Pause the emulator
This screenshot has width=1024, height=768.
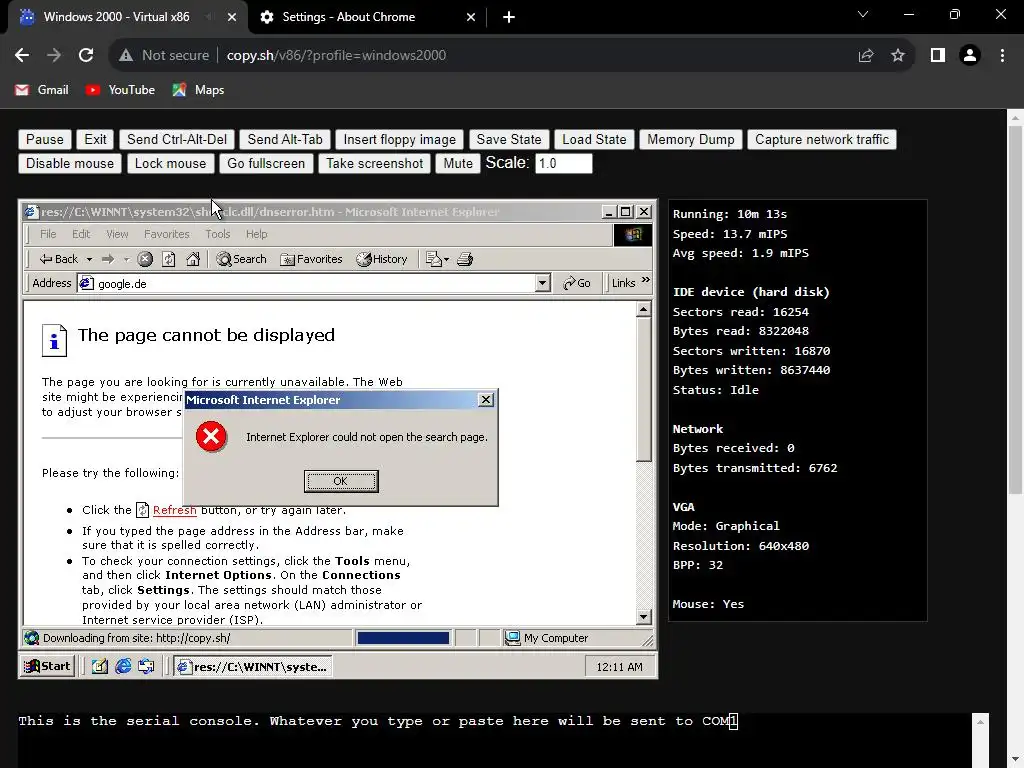point(44,140)
